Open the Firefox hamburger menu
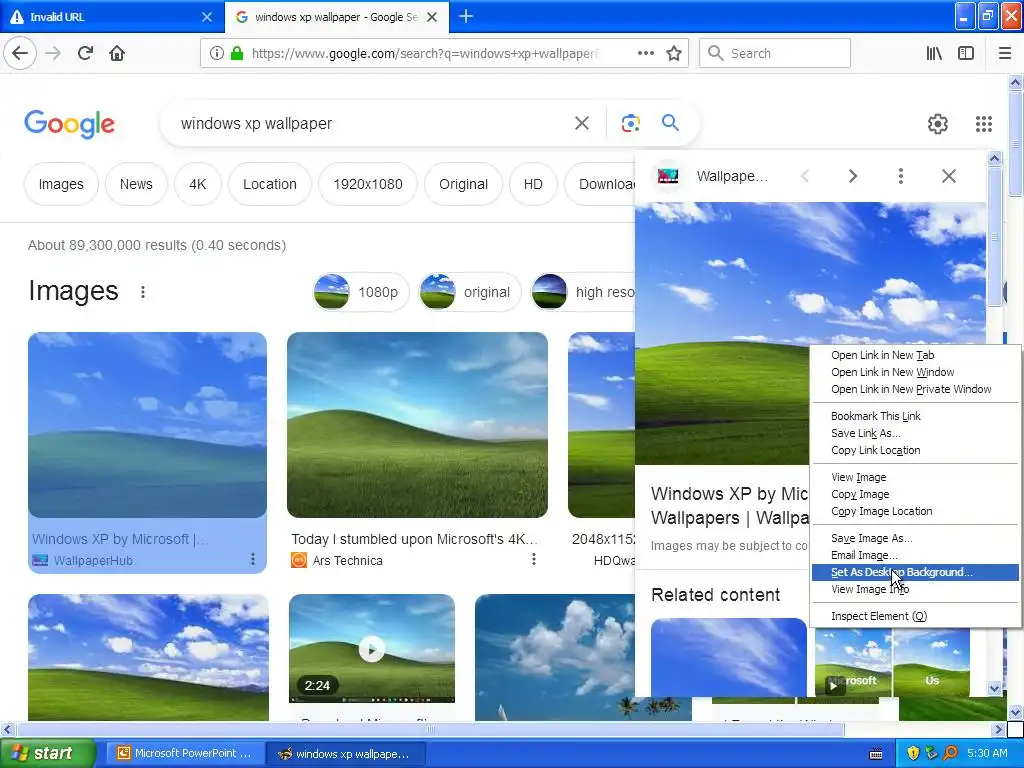The height and width of the screenshot is (768, 1024). (x=1005, y=53)
